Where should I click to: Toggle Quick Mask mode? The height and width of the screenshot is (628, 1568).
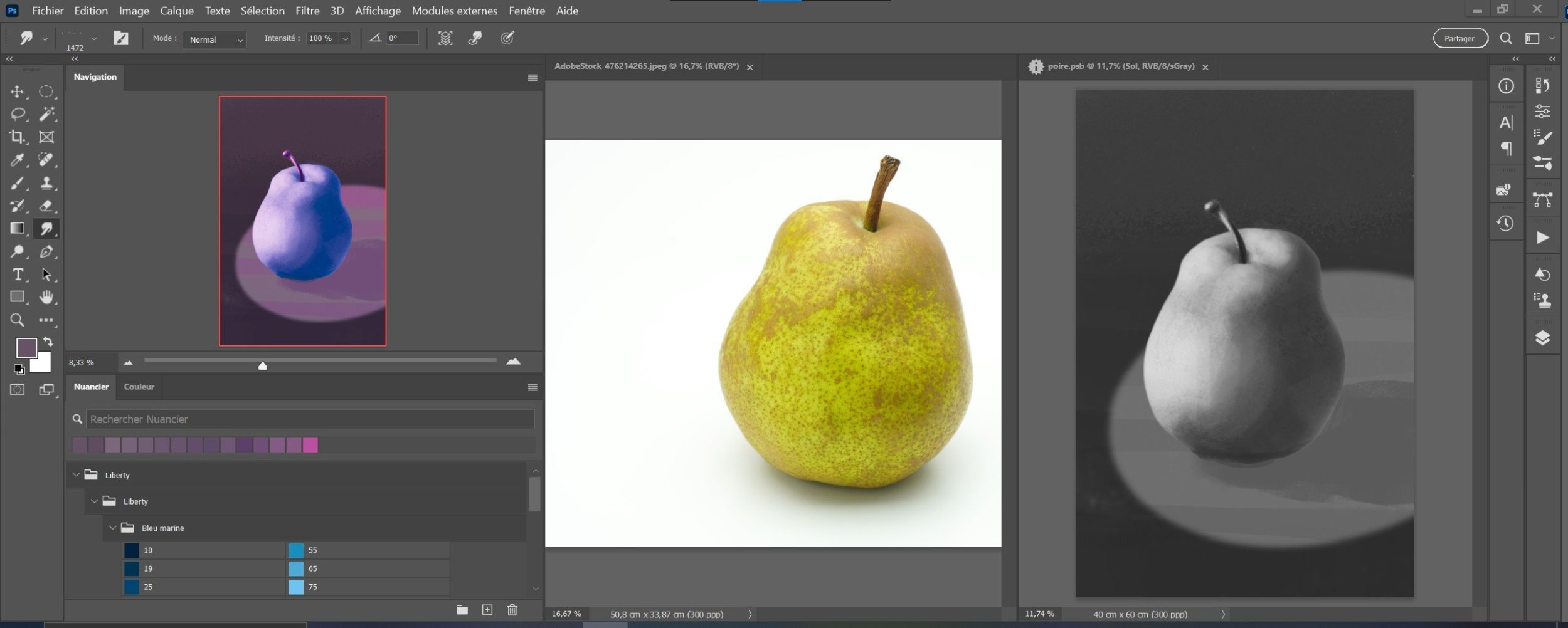coord(17,390)
